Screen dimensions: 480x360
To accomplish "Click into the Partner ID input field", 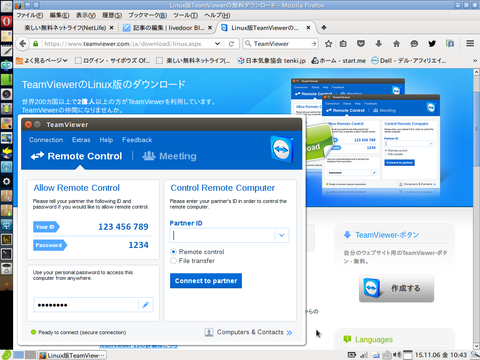I will click(222, 235).
